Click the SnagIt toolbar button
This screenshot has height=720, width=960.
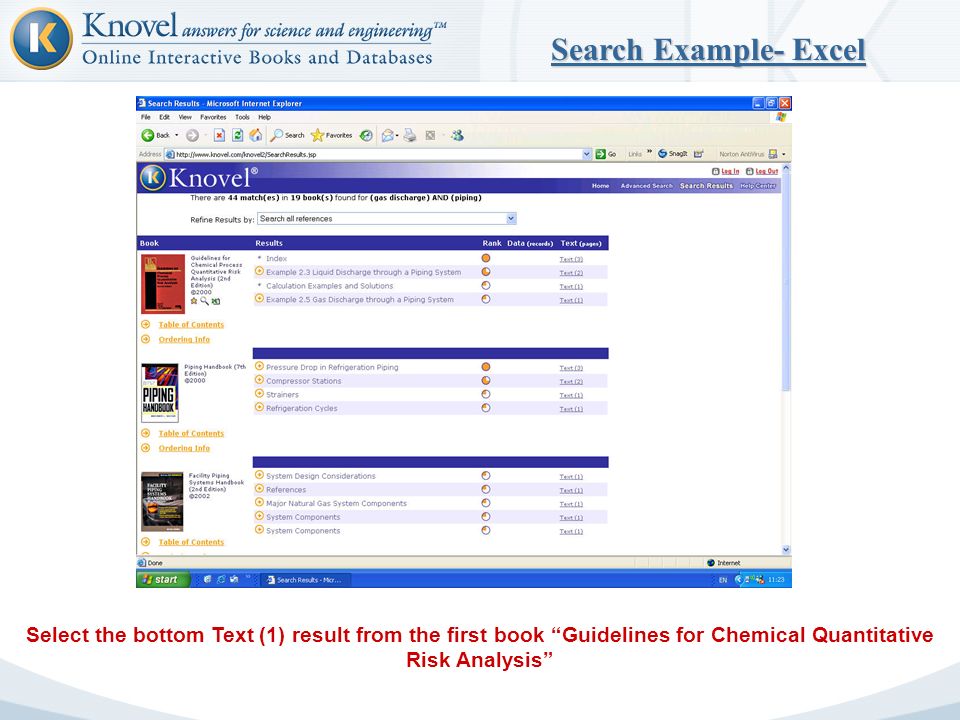point(673,154)
